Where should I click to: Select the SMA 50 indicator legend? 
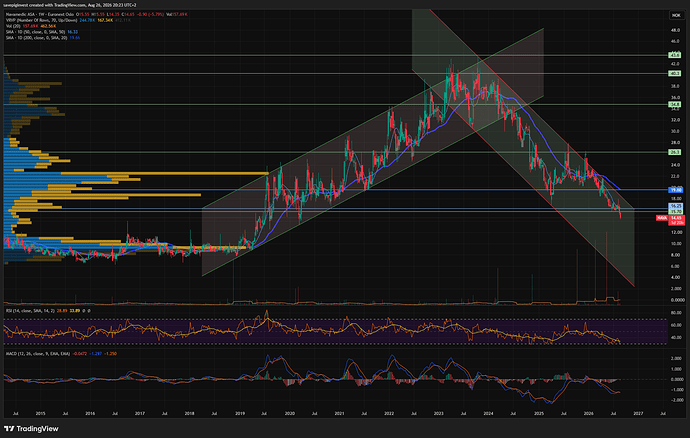pyautogui.click(x=42, y=32)
